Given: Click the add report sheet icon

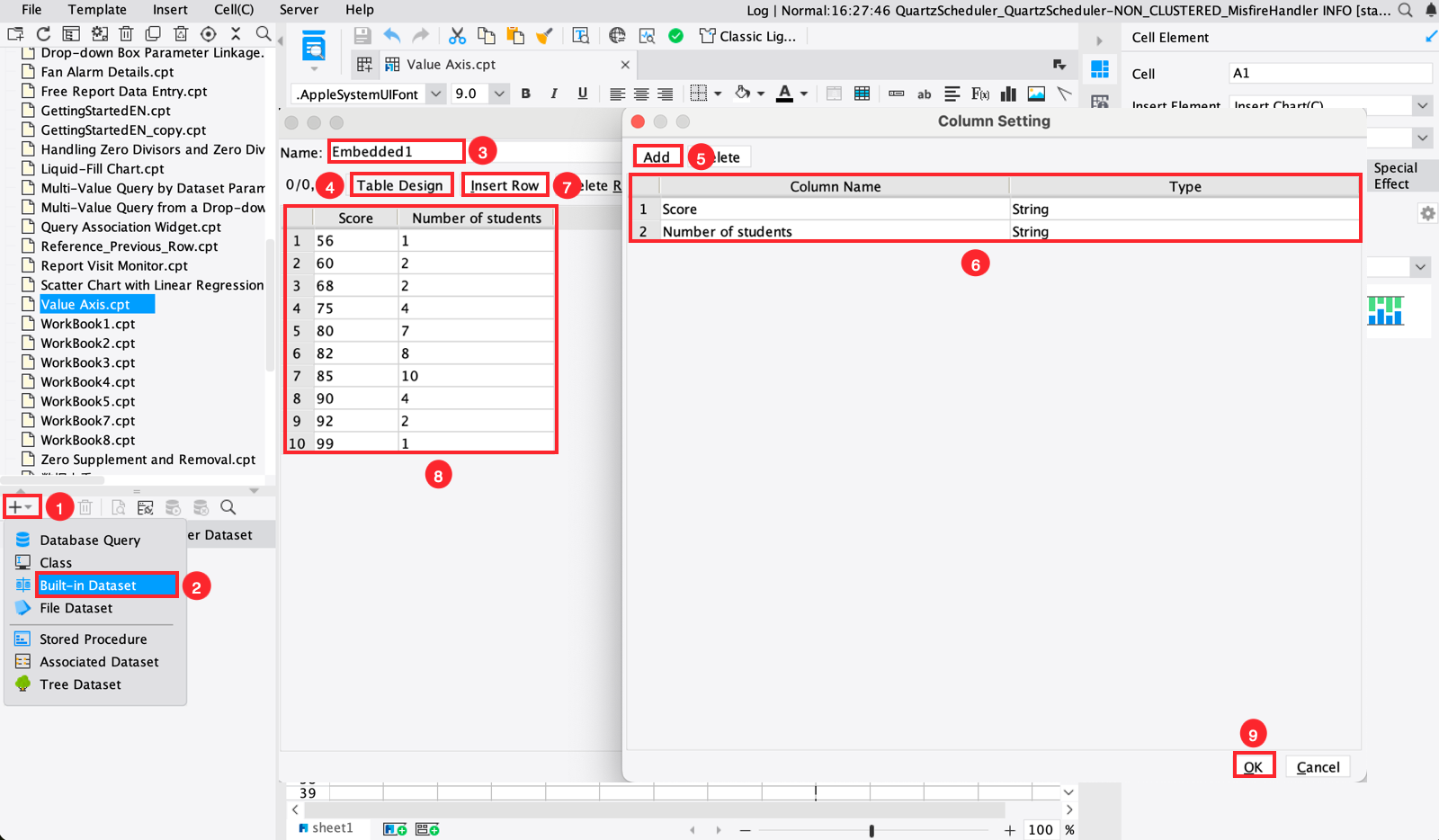Looking at the screenshot, I should [x=396, y=829].
